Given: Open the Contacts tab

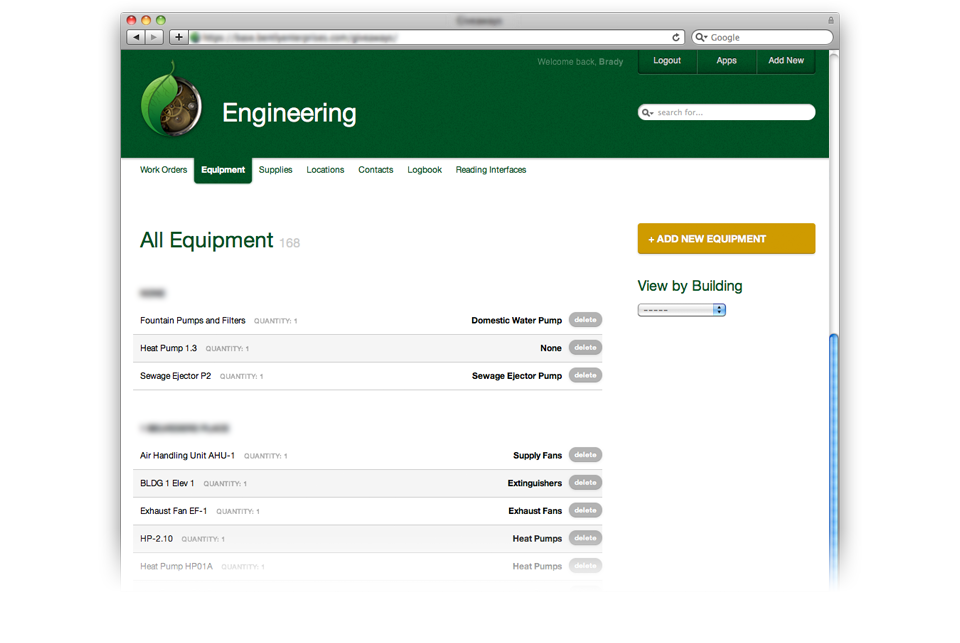Looking at the screenshot, I should pos(376,170).
